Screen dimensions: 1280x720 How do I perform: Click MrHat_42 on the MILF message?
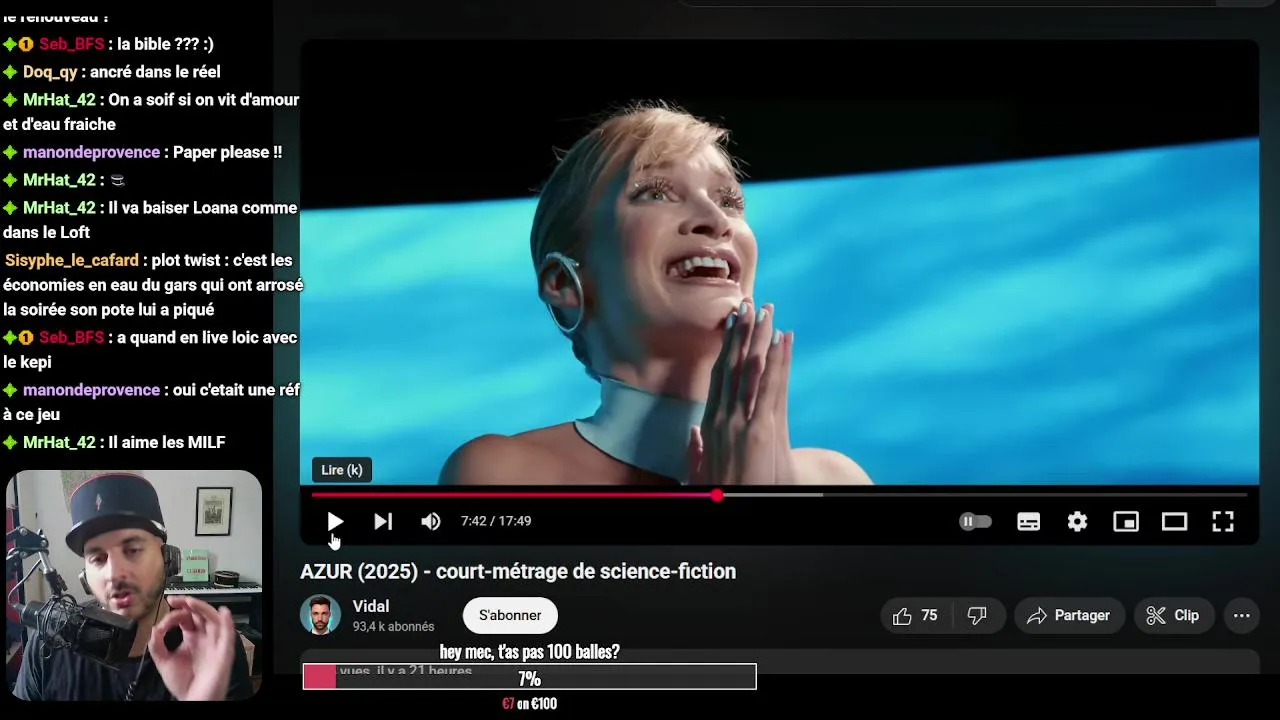pyautogui.click(x=59, y=442)
